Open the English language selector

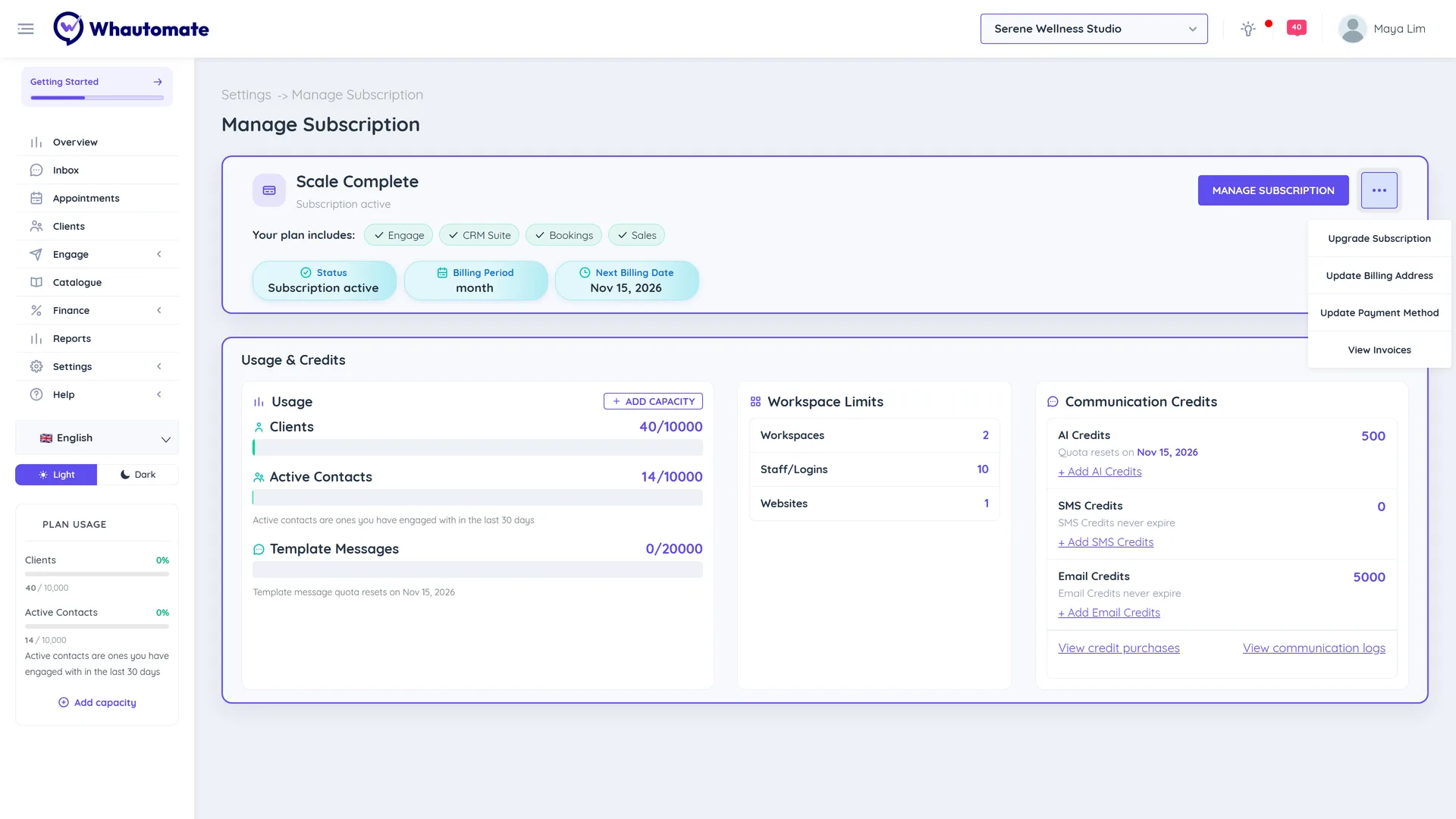coord(97,438)
